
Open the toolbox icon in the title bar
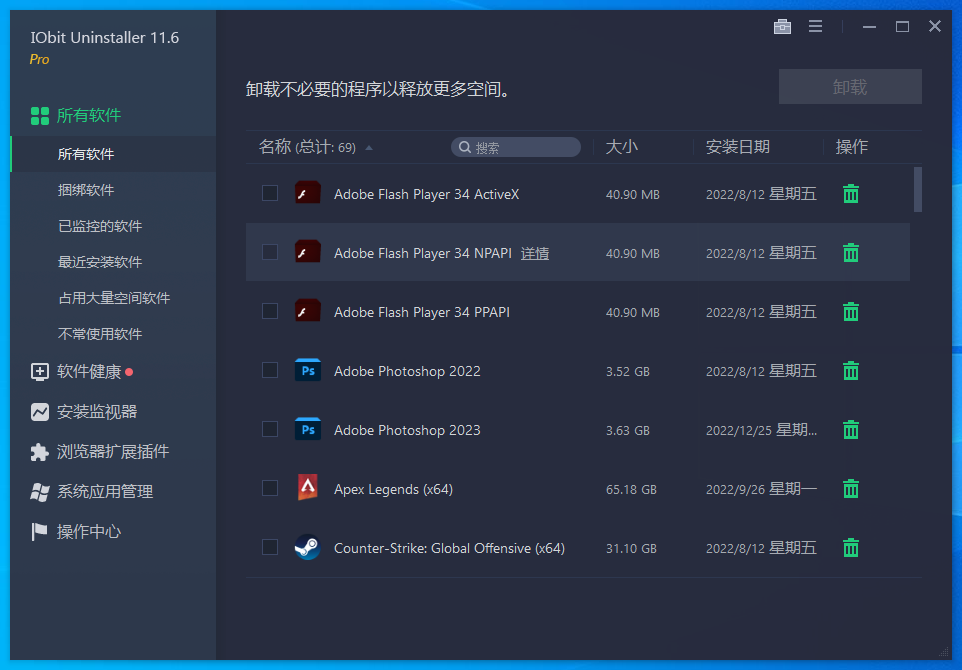click(x=782, y=27)
